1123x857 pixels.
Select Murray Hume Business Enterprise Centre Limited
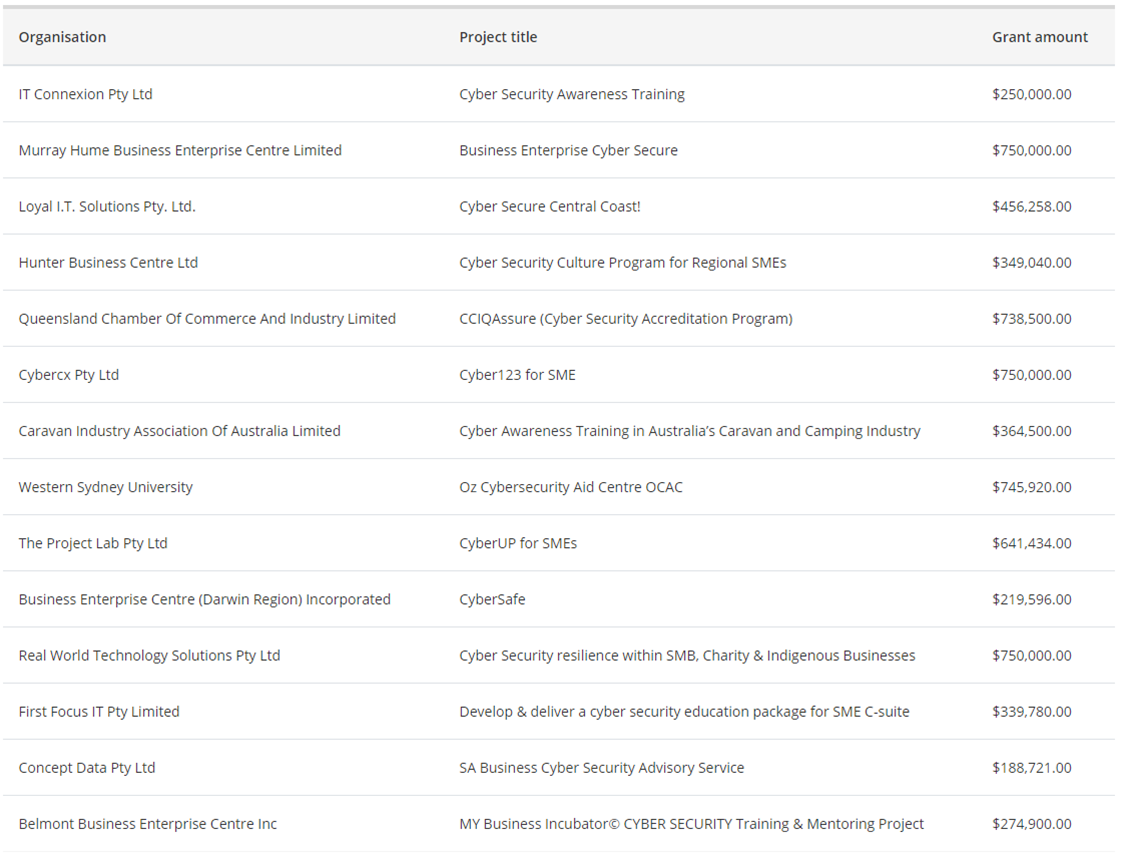click(180, 150)
